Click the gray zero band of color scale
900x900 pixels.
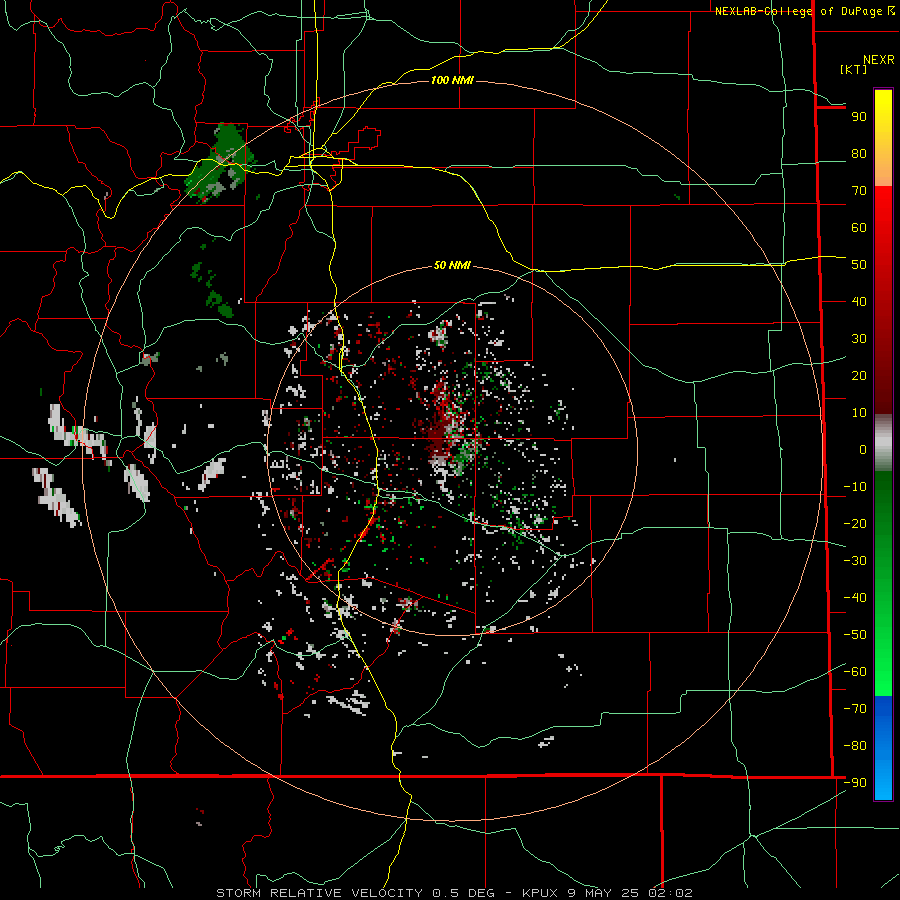(883, 443)
